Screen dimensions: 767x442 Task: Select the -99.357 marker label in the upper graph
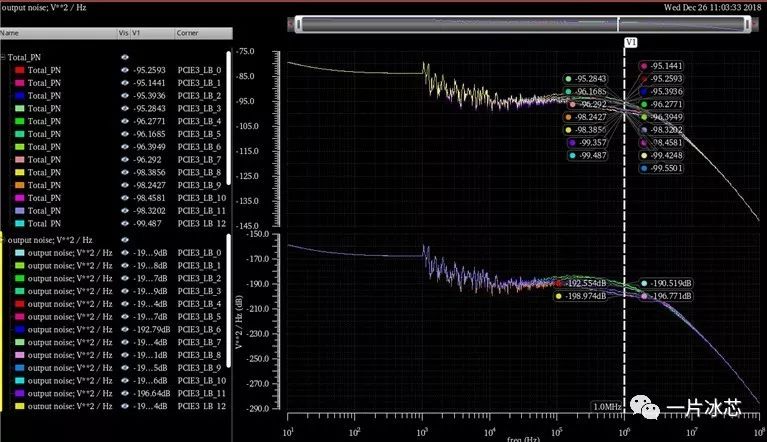(587, 143)
